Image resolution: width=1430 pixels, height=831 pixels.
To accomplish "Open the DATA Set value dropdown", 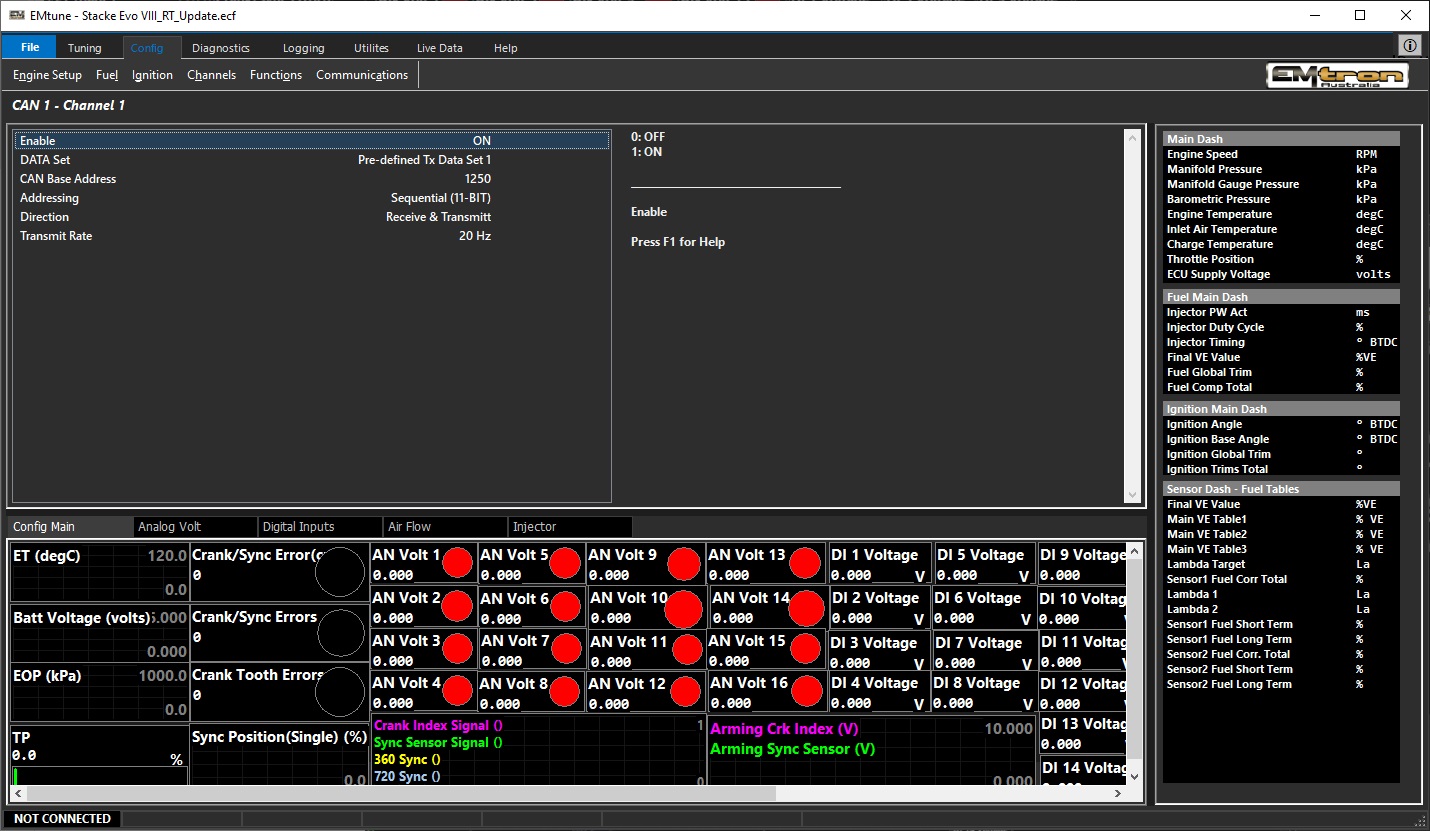I will coord(424,160).
